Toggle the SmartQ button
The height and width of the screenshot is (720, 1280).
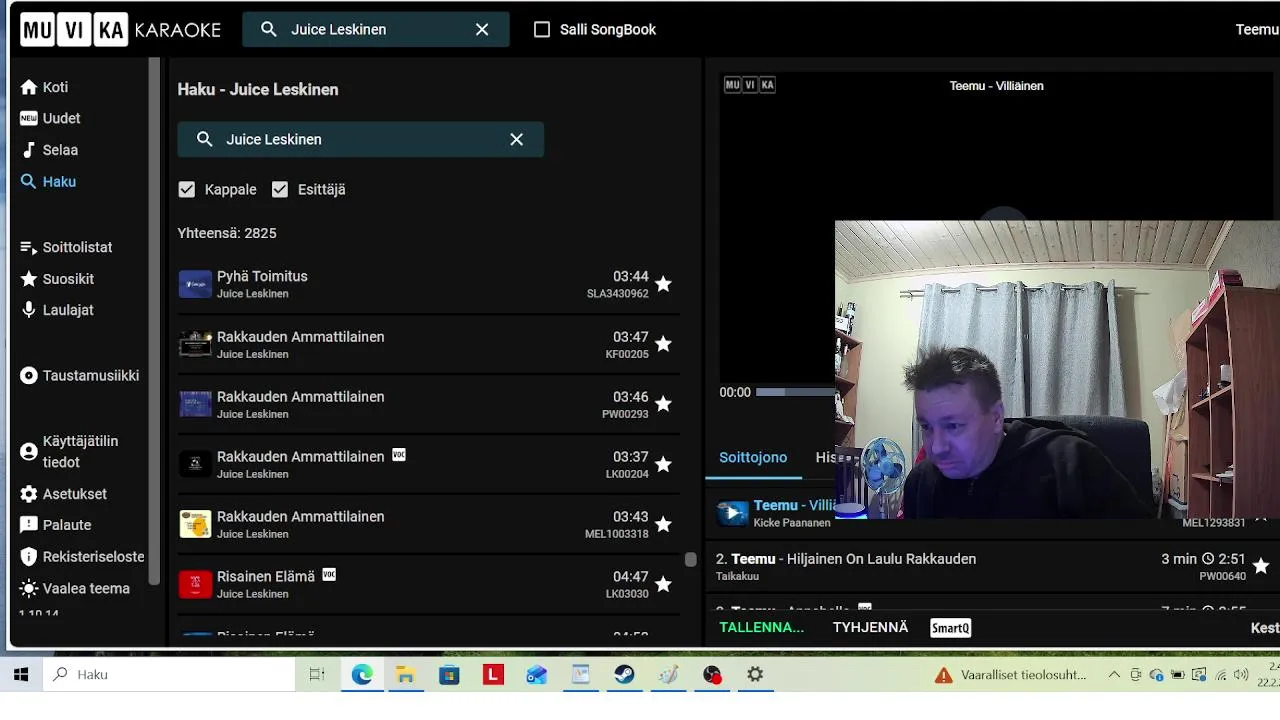pos(950,628)
